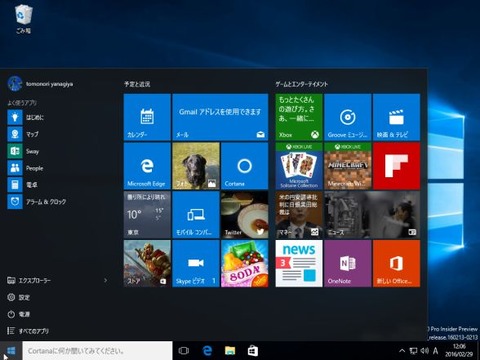
Task: Open the Store tile
Action: pyautogui.click(x=147, y=263)
